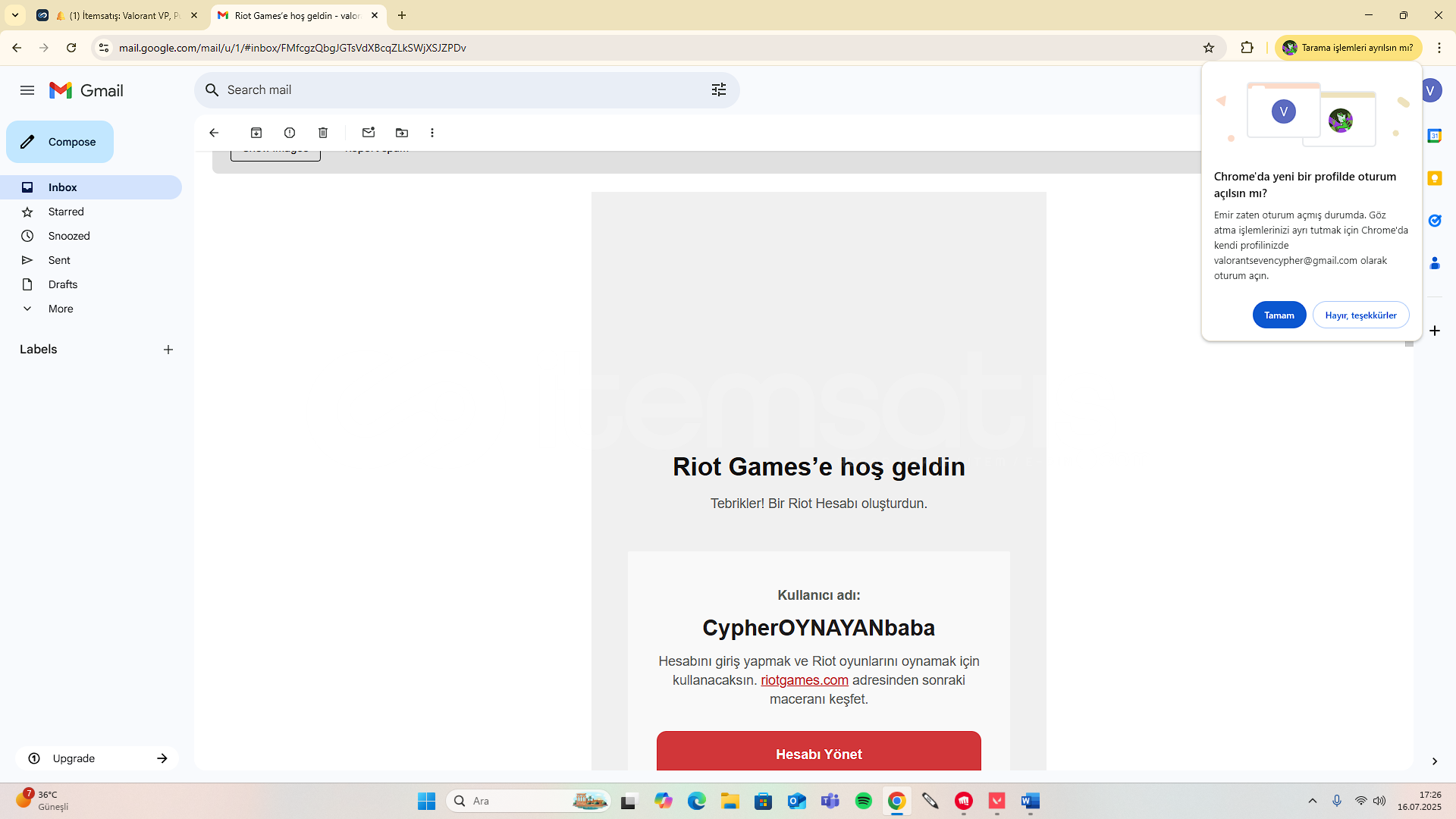The width and height of the screenshot is (1456, 819).
Task: Open Outlook from taskbar
Action: point(796,801)
